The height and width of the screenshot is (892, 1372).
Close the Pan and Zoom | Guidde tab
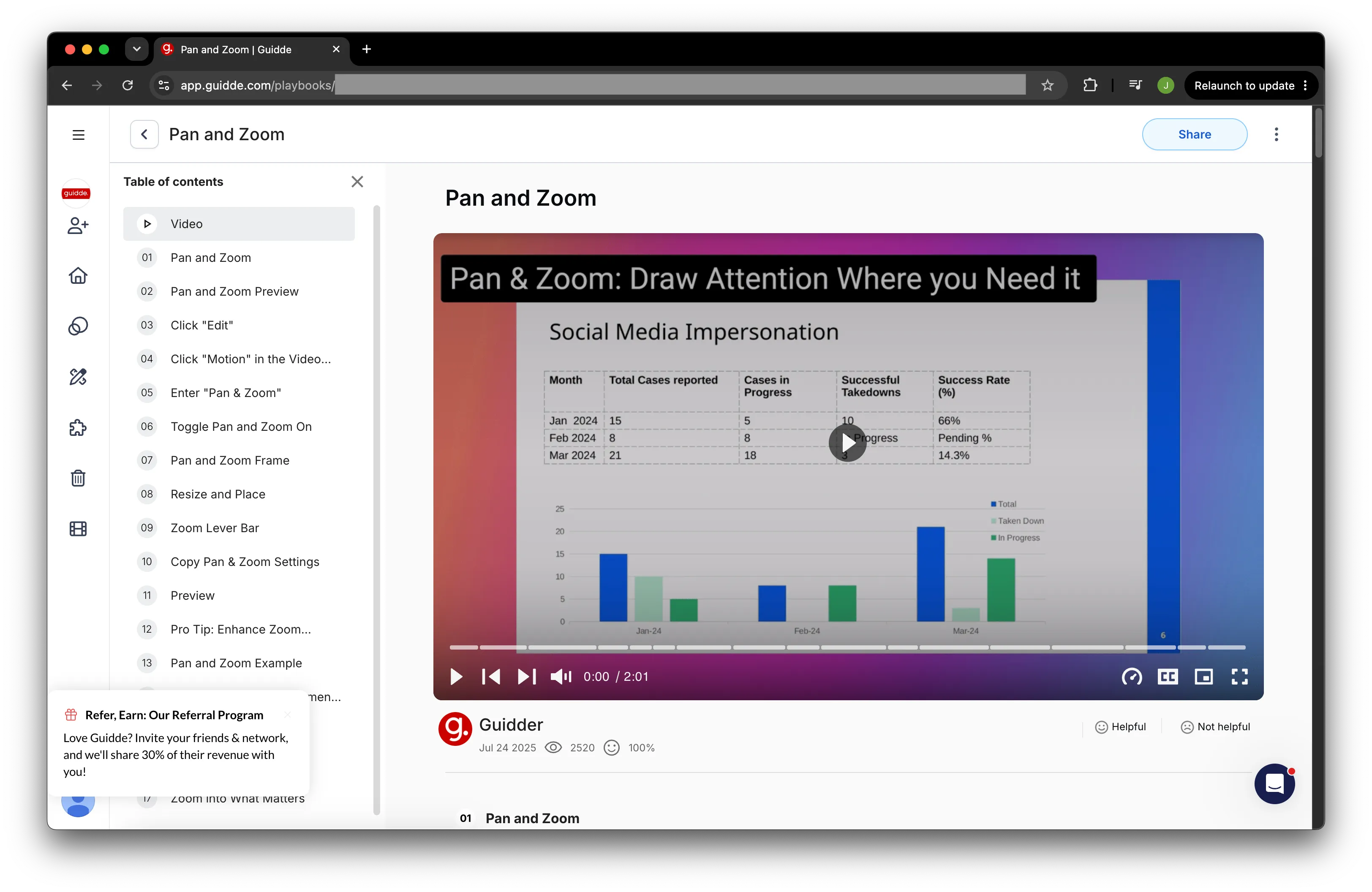pos(336,49)
